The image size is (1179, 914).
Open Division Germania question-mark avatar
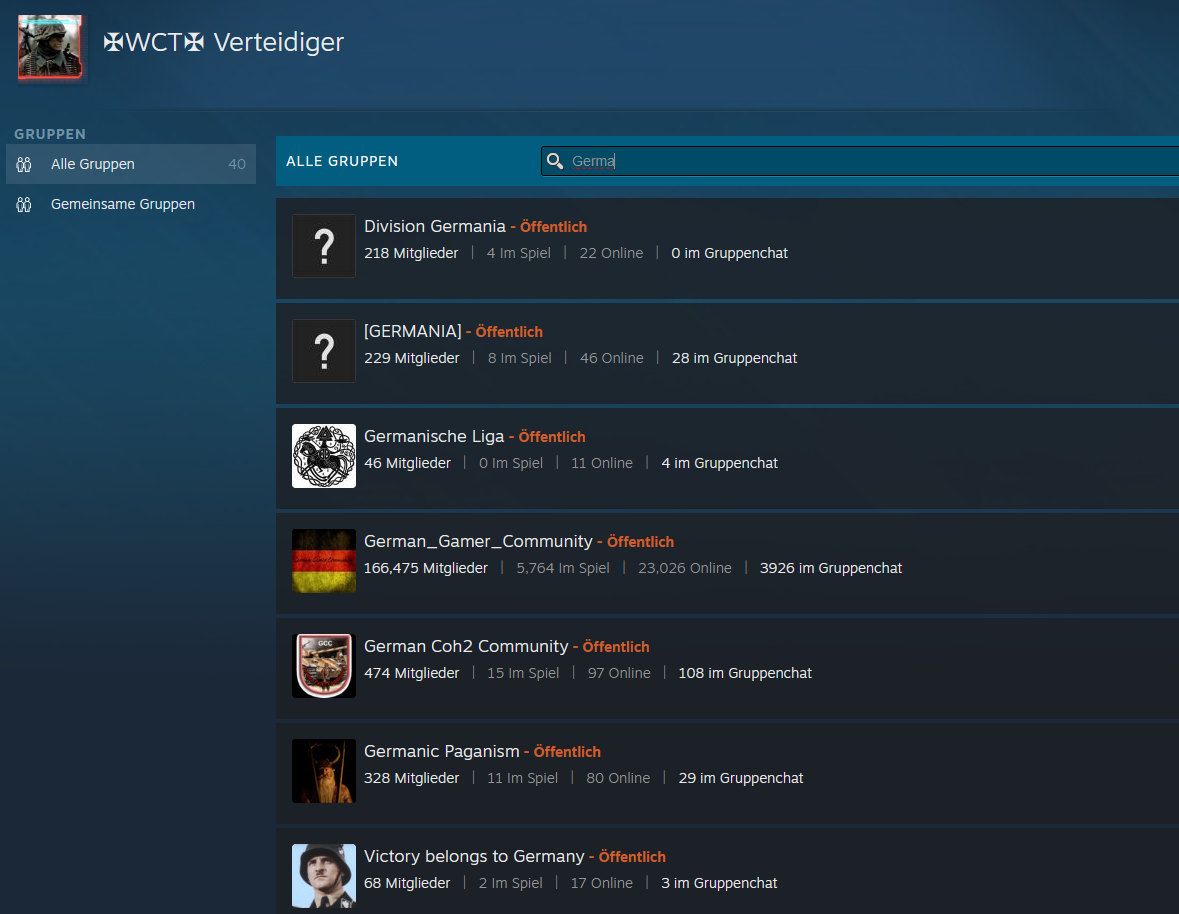(324, 246)
